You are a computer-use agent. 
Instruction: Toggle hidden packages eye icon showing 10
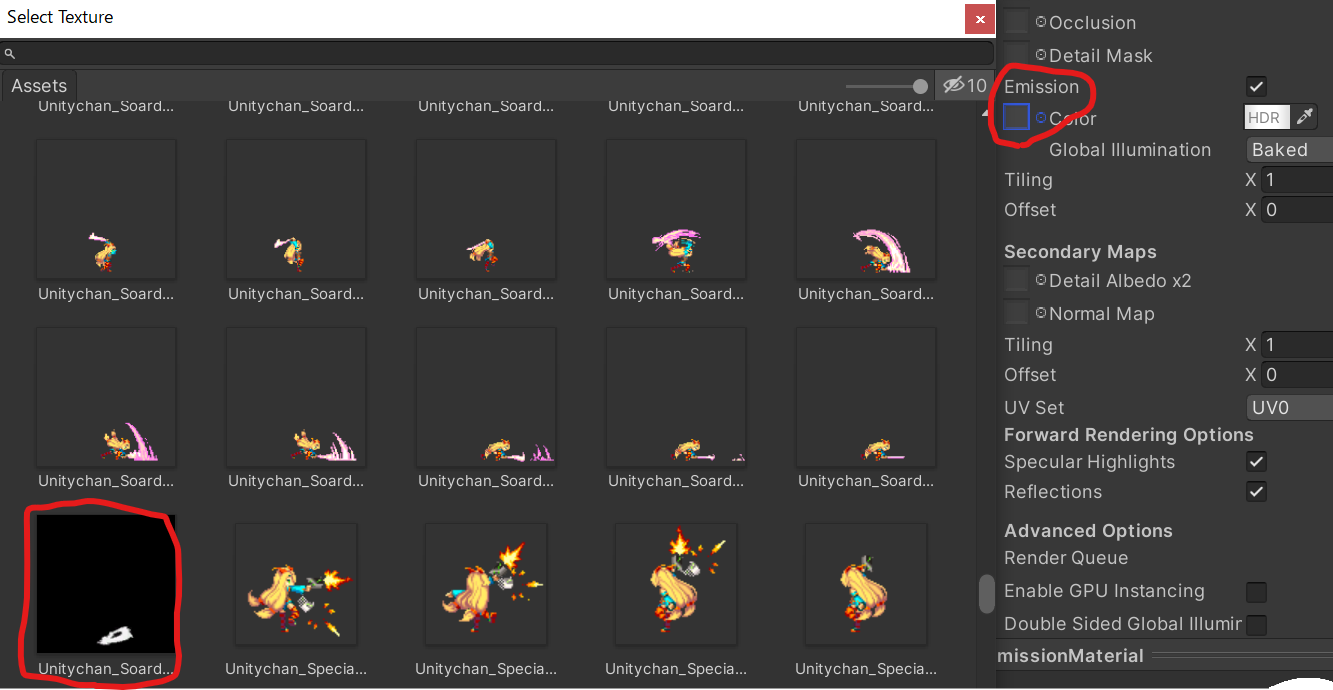(x=964, y=86)
